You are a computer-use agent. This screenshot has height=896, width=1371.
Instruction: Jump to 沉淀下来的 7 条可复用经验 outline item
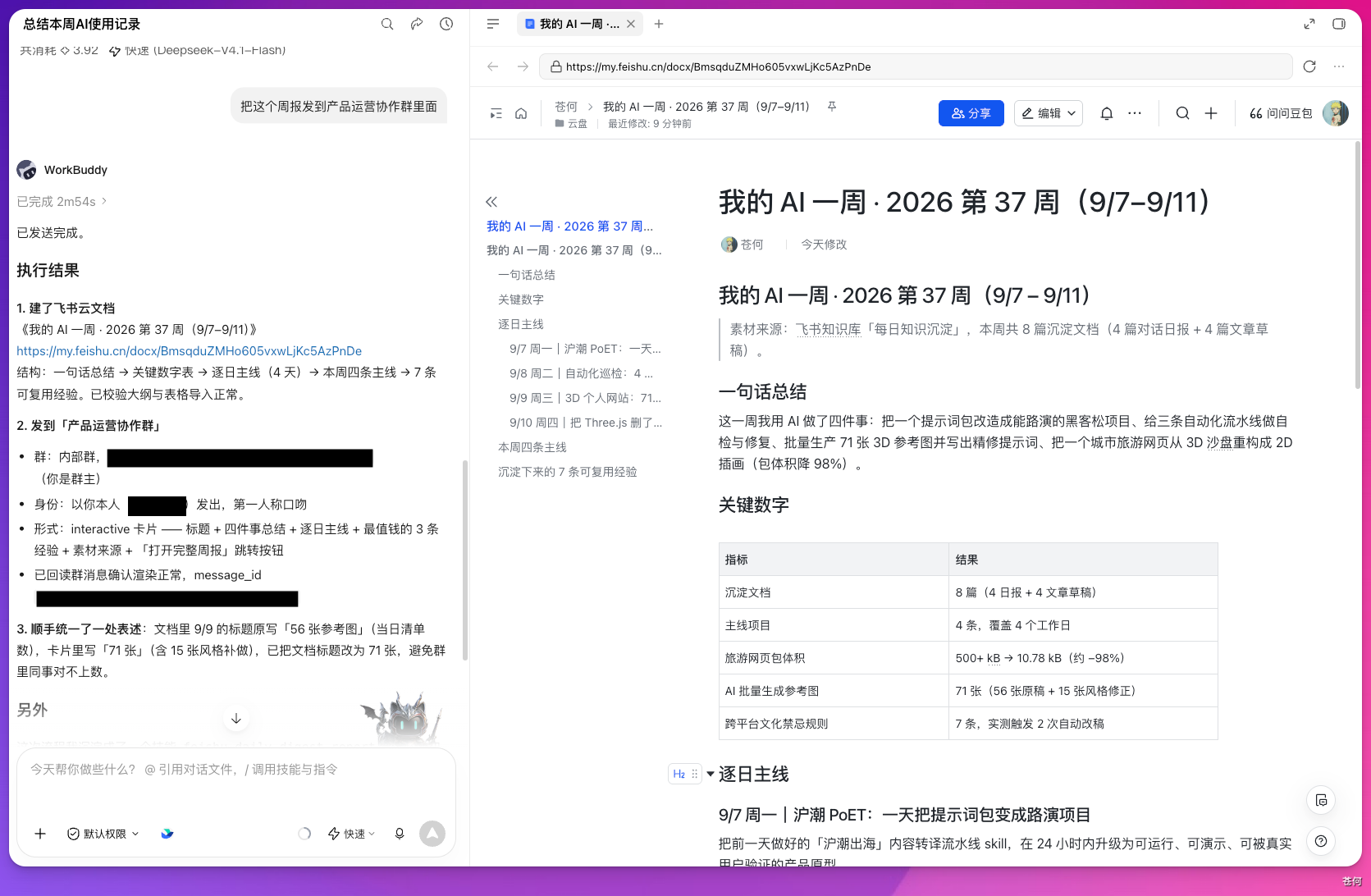tap(568, 472)
